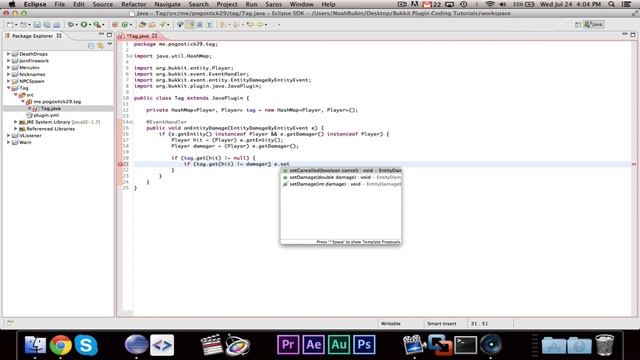The image size is (640, 360).
Task: Select plugin.yml in Package Explorer
Action: click(x=46, y=115)
